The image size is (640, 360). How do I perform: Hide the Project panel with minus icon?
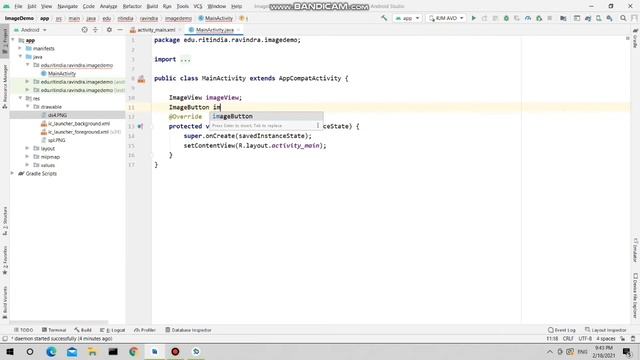120,30
